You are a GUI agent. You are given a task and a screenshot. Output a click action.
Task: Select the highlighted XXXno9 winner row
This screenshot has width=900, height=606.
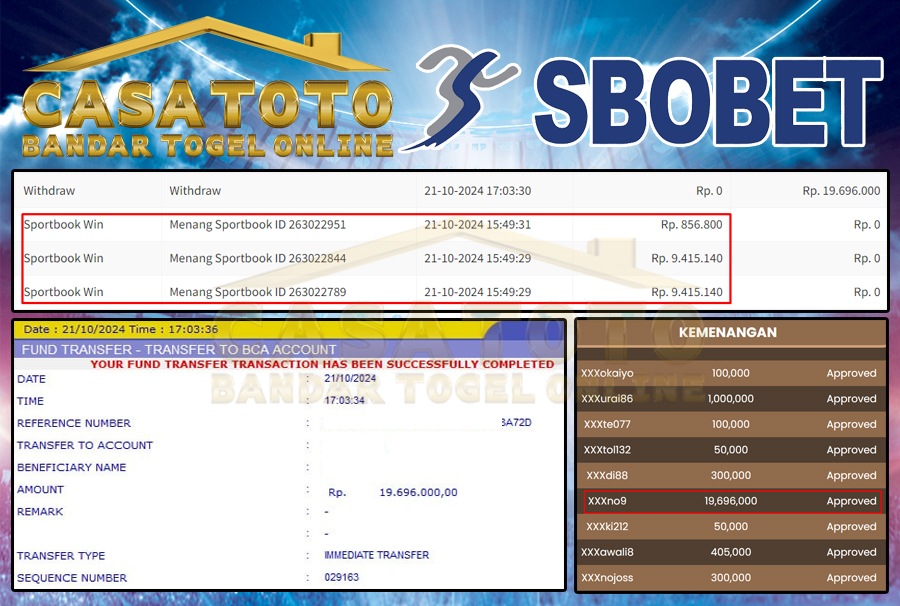(731, 501)
